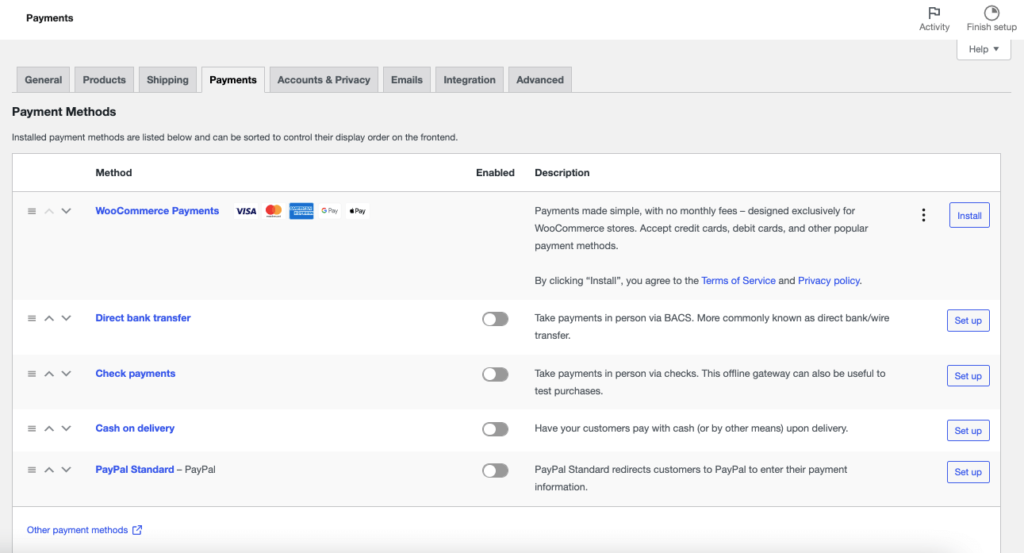Grab the Cash on delivery drag handle
The image size is (1024, 553).
(x=31, y=428)
